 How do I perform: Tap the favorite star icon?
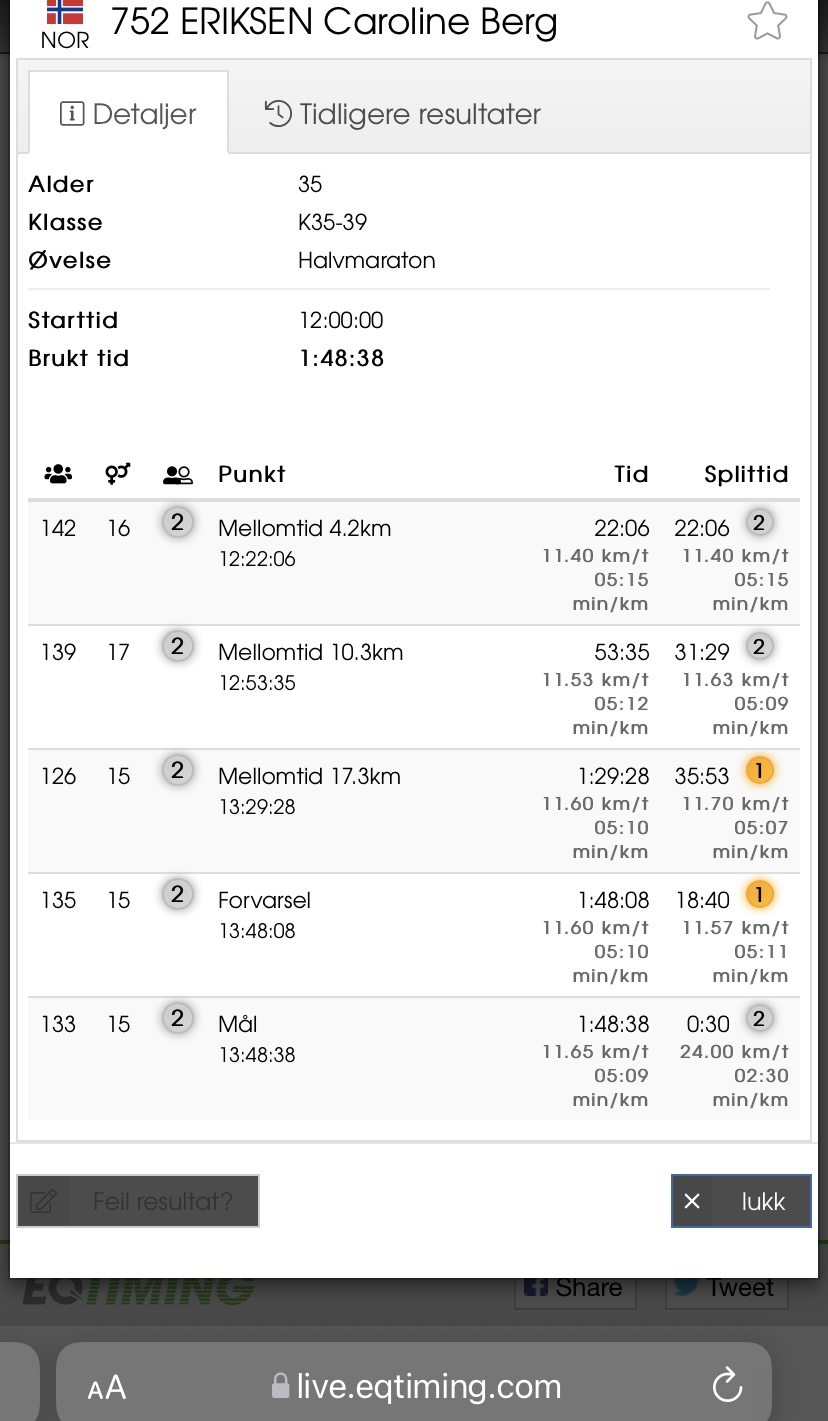(x=767, y=21)
